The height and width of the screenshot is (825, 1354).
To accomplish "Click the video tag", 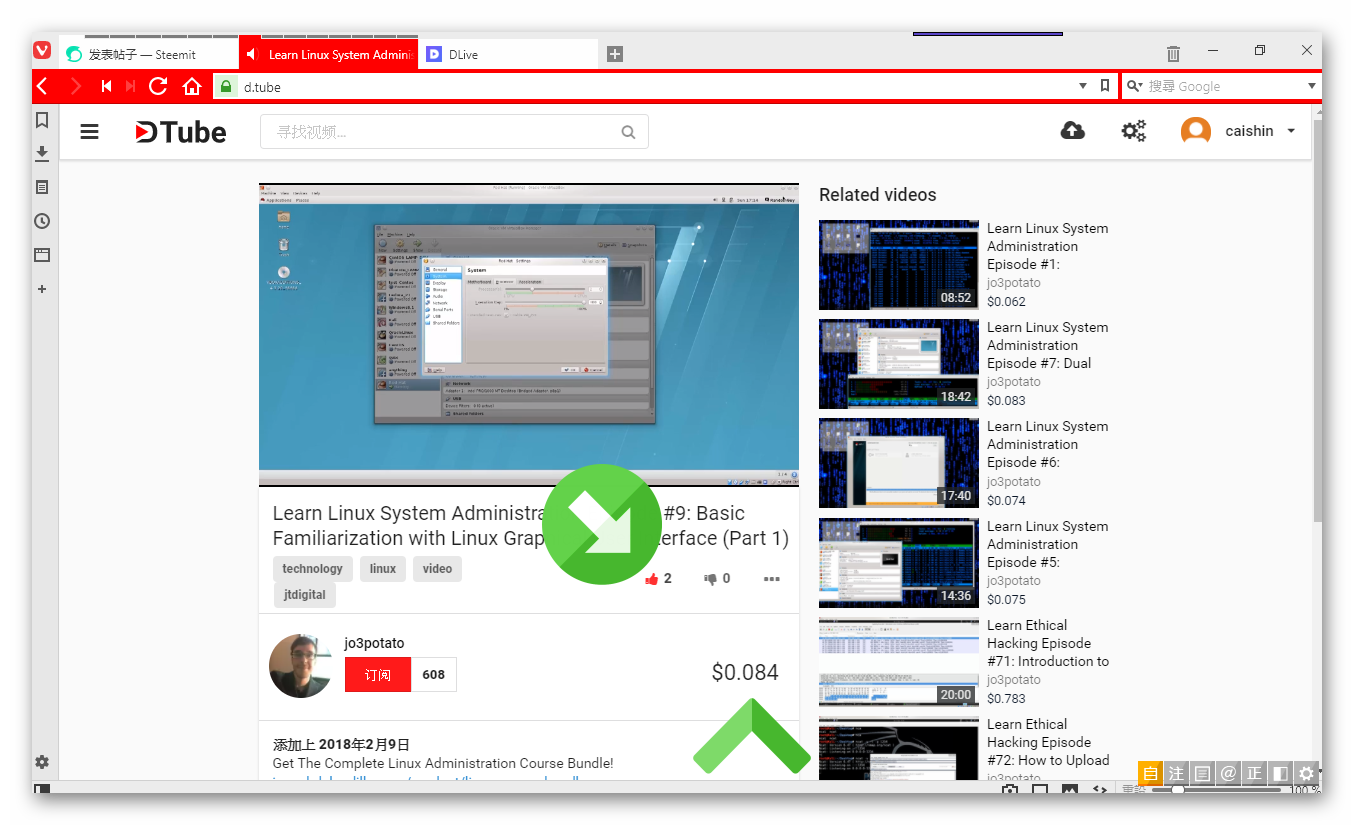I will [x=437, y=569].
